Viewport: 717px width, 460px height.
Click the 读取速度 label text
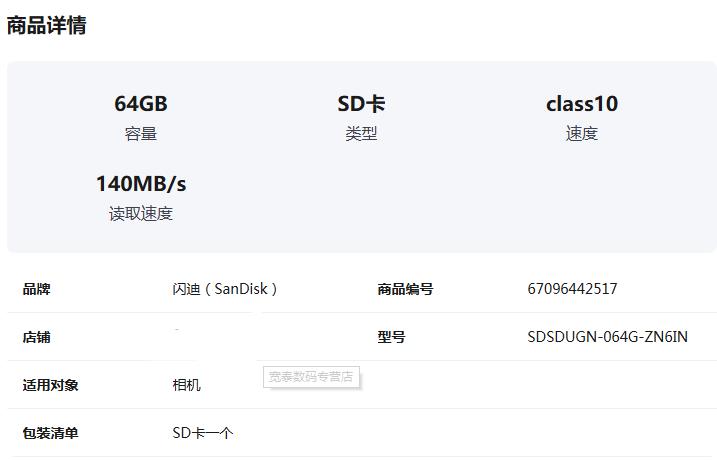(x=141, y=214)
